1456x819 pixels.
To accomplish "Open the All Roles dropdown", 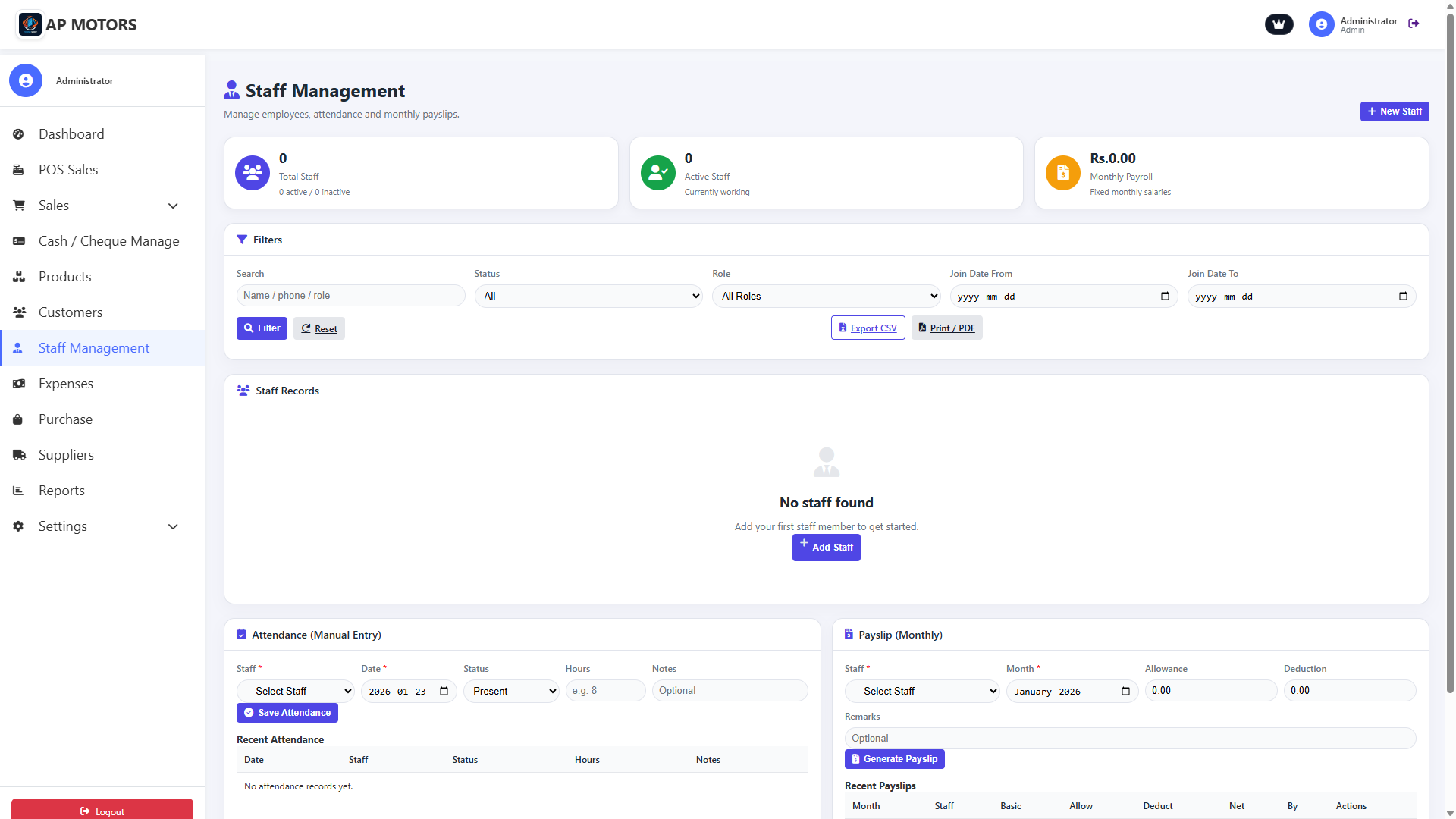I will pyautogui.click(x=827, y=296).
